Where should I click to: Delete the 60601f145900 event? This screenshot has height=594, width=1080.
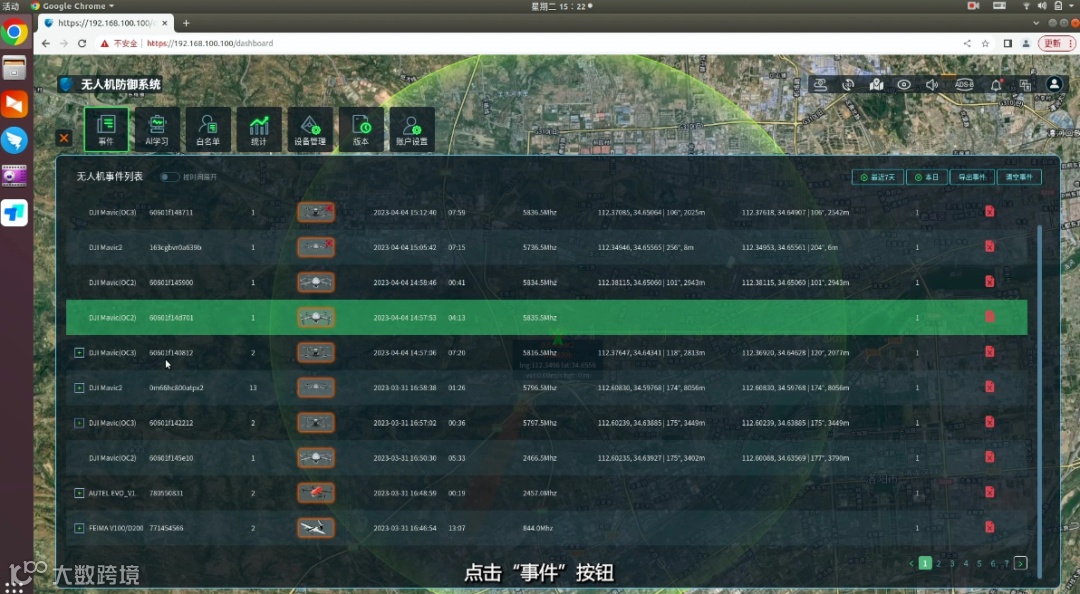(x=990, y=282)
